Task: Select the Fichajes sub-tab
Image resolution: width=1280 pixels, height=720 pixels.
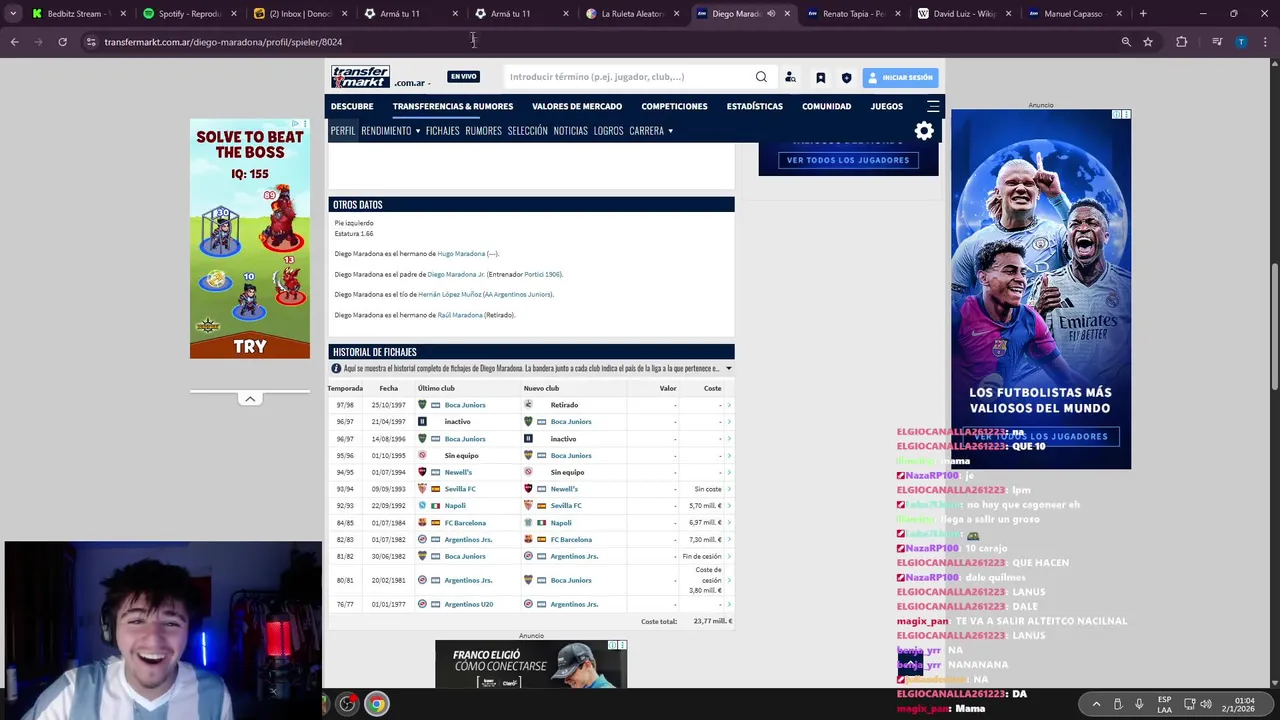Action: [442, 131]
